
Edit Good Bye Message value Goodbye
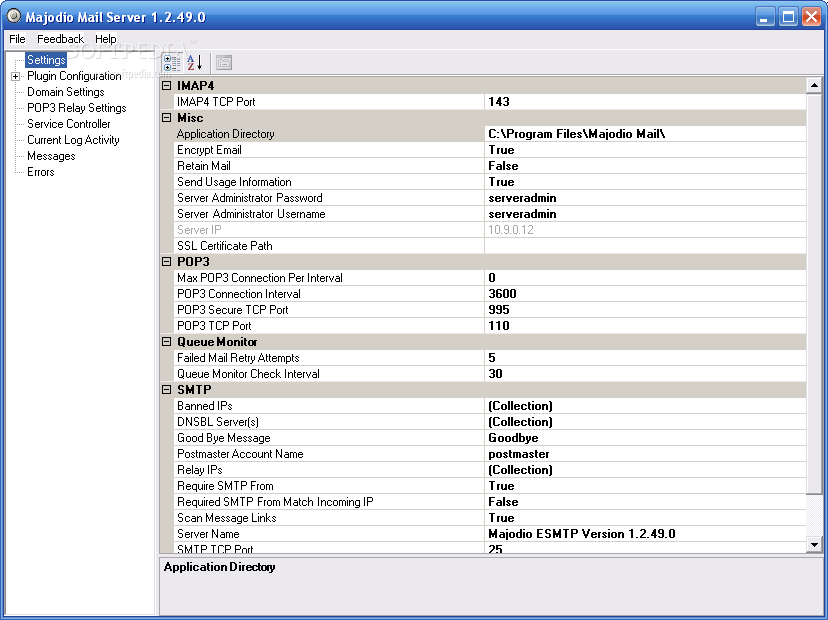coord(645,438)
